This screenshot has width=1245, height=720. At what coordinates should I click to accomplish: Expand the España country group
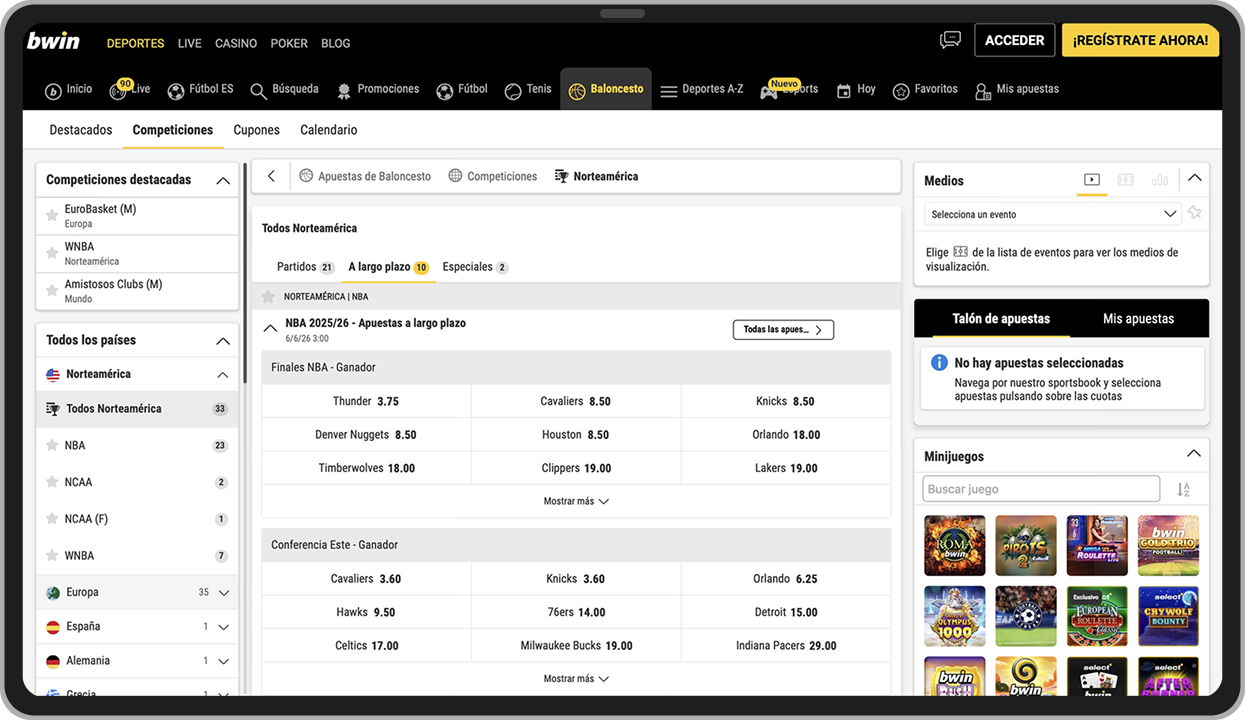224,627
